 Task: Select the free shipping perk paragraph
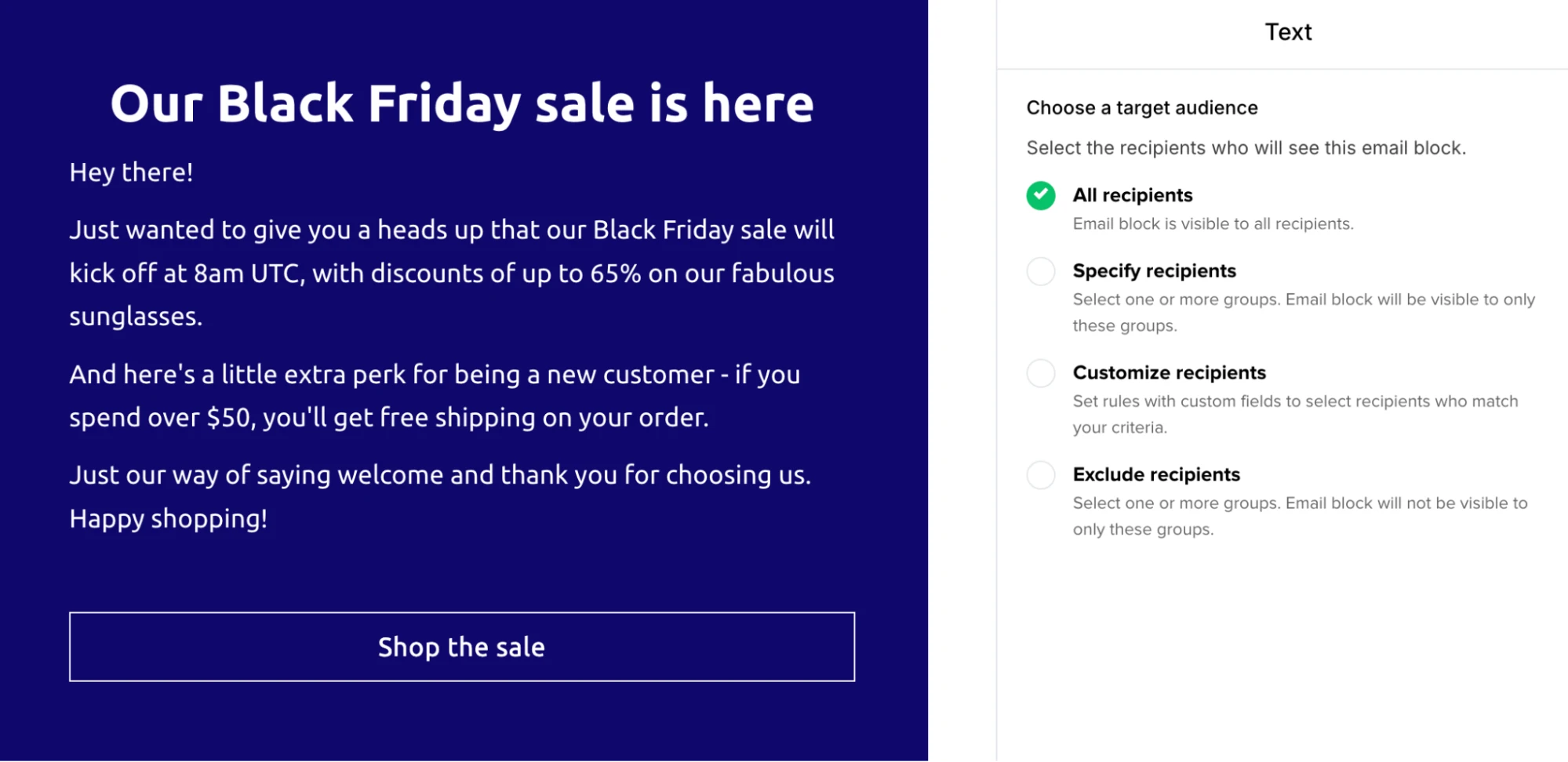pyautogui.click(x=435, y=396)
